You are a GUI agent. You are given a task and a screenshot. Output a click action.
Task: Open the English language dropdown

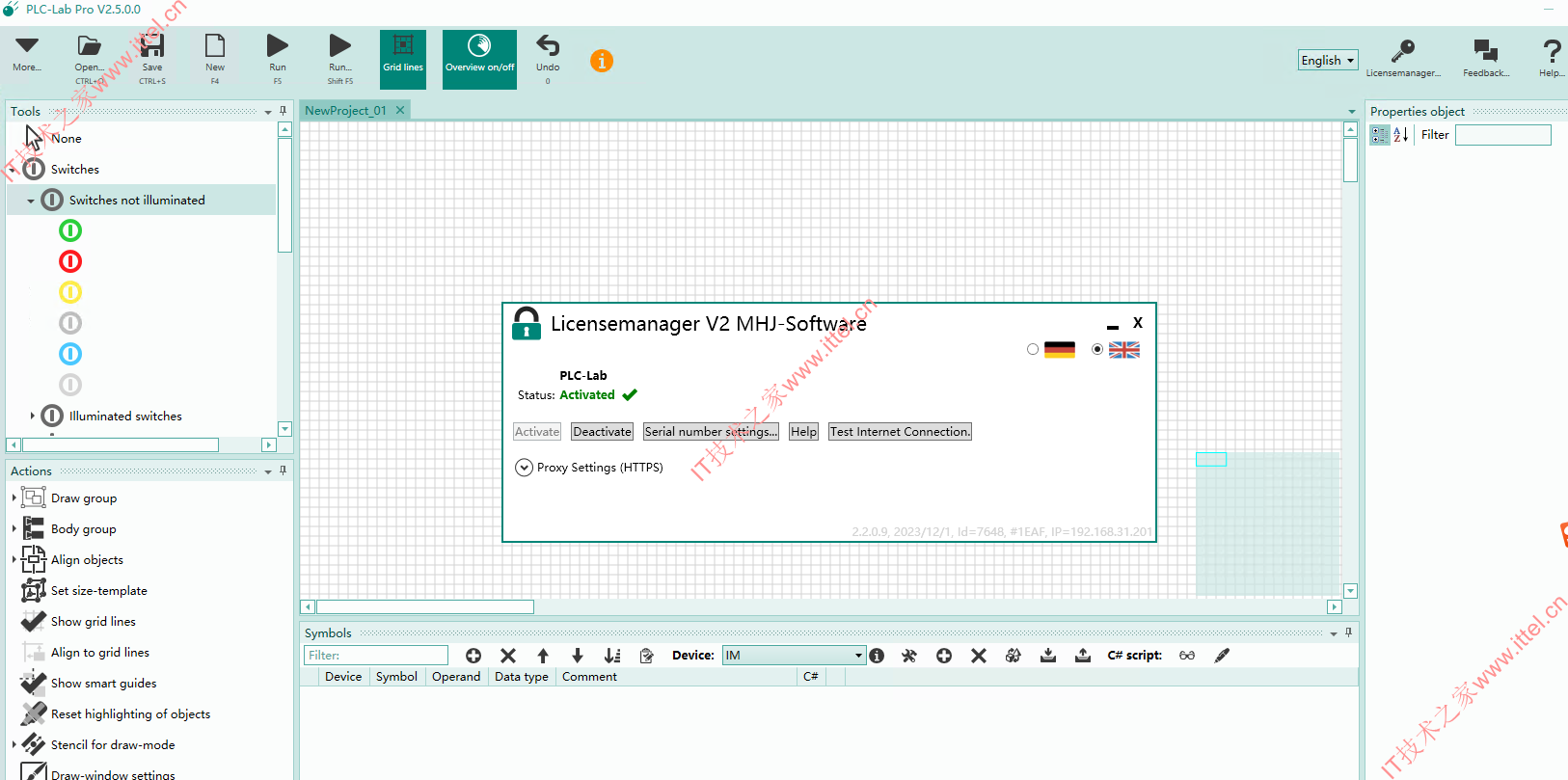1328,60
